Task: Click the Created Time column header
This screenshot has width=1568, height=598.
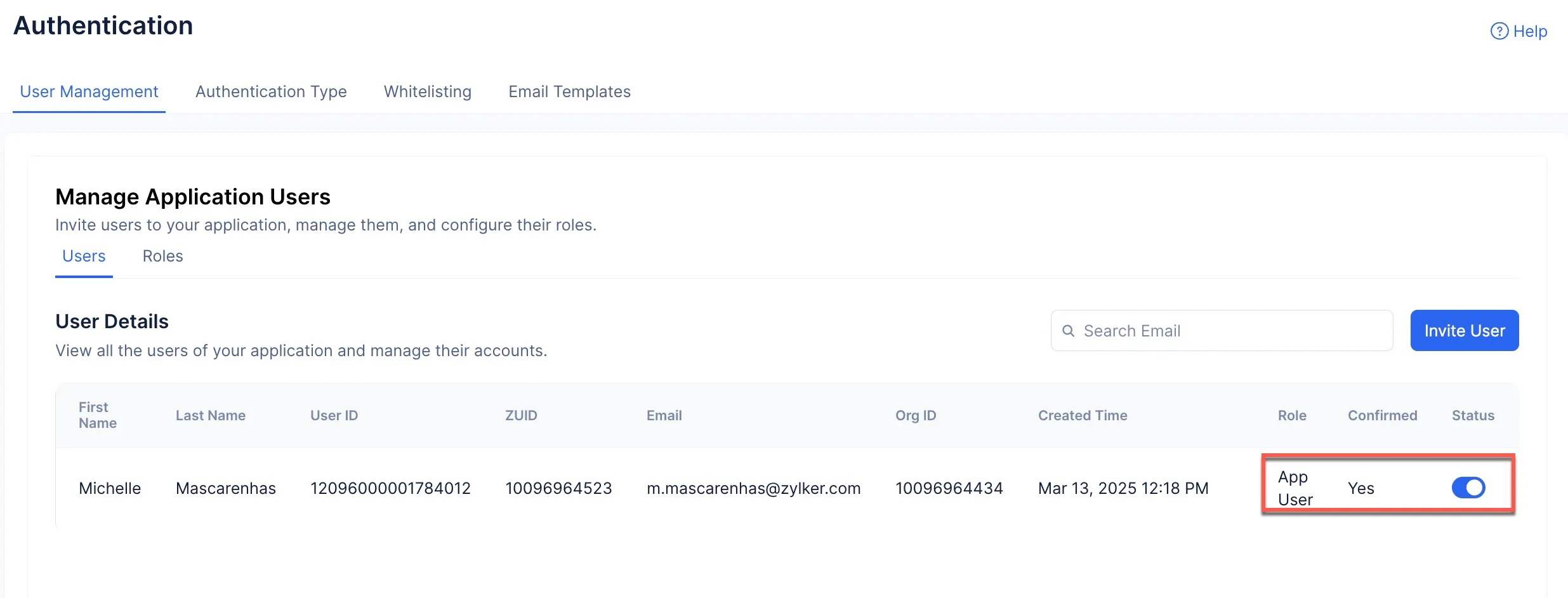Action: (x=1083, y=415)
